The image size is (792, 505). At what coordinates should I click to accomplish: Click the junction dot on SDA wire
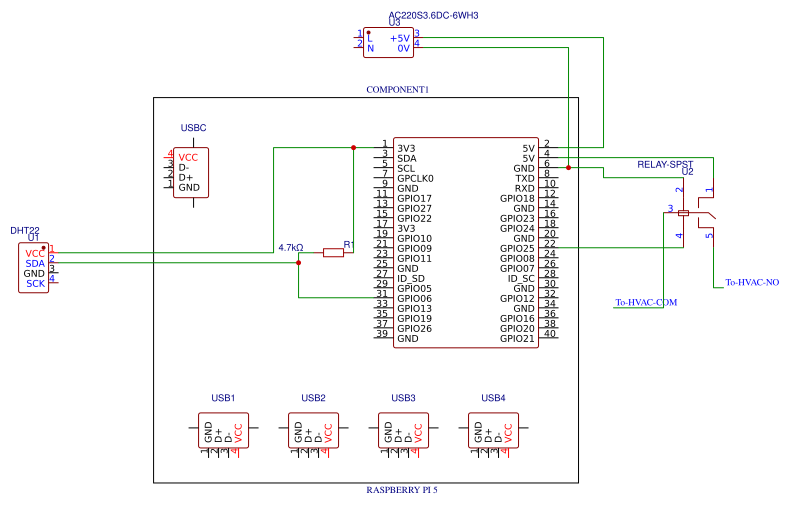point(299,263)
